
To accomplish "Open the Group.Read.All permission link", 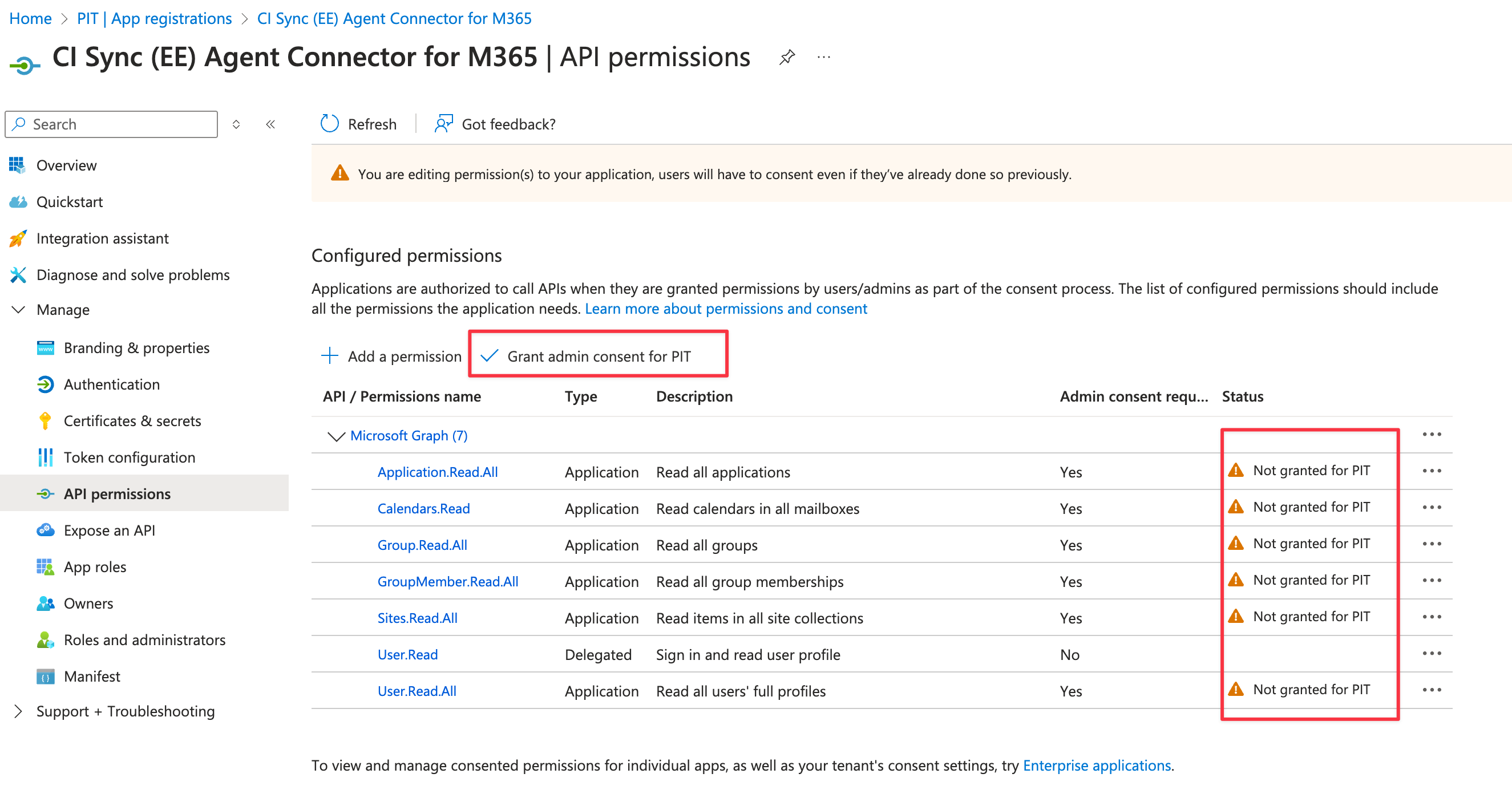I will click(422, 545).
